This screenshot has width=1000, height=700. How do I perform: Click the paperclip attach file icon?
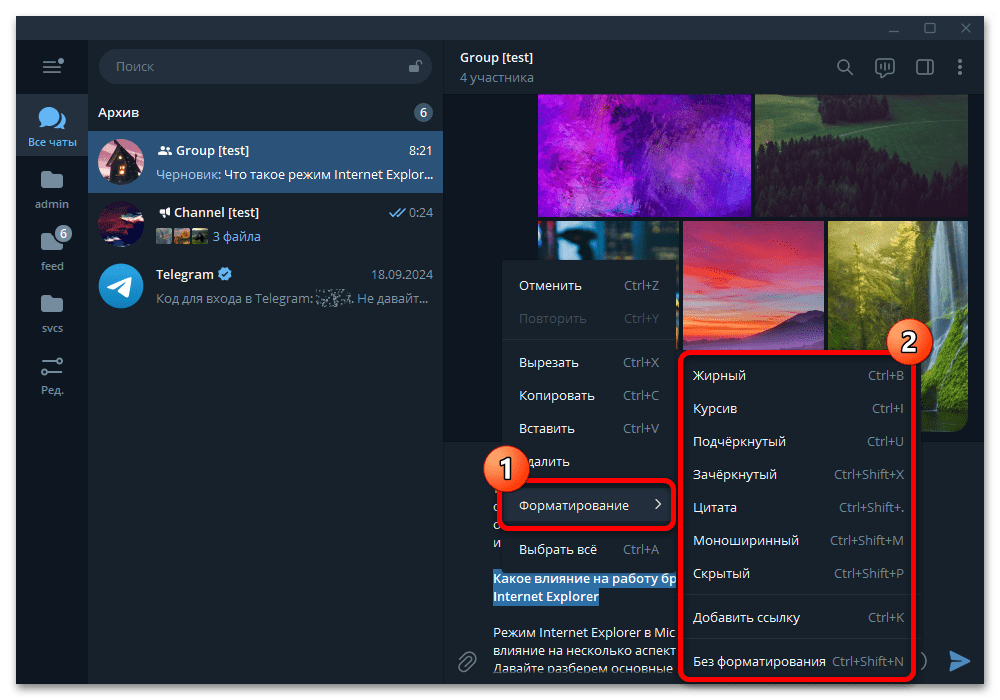click(467, 661)
